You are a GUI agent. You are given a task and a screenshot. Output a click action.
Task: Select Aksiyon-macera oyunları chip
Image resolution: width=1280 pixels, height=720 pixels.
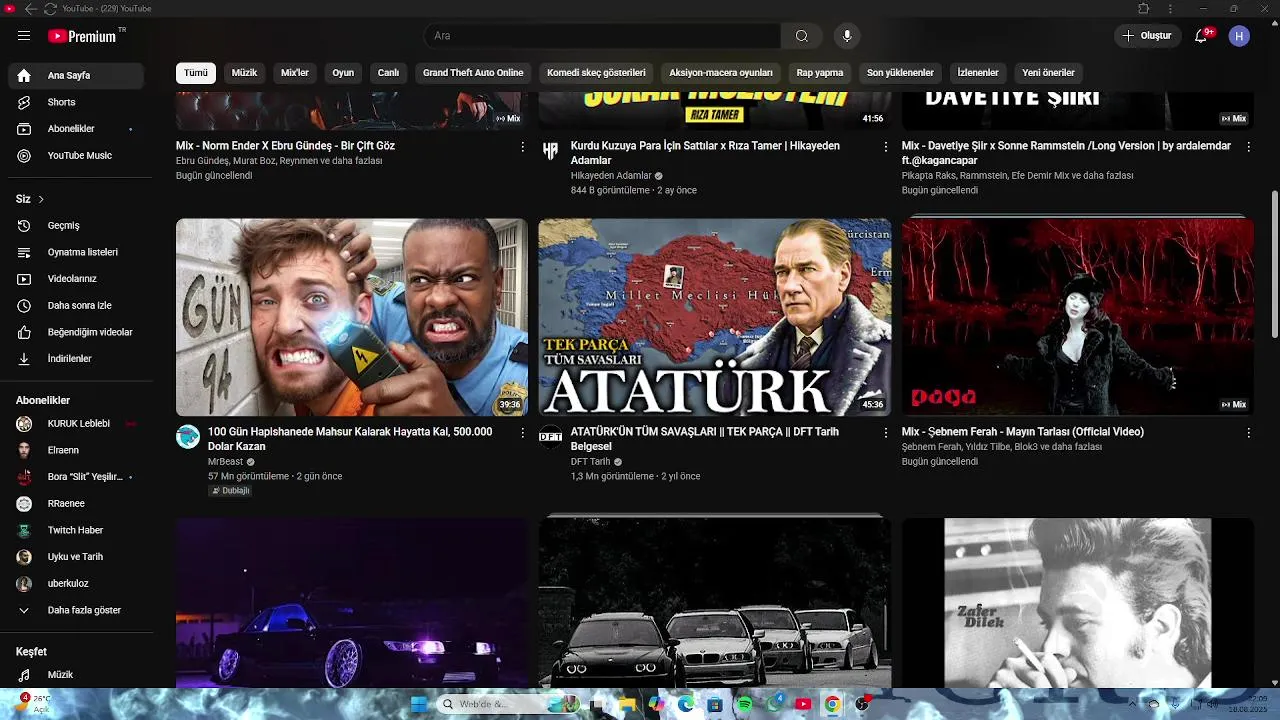click(x=721, y=73)
